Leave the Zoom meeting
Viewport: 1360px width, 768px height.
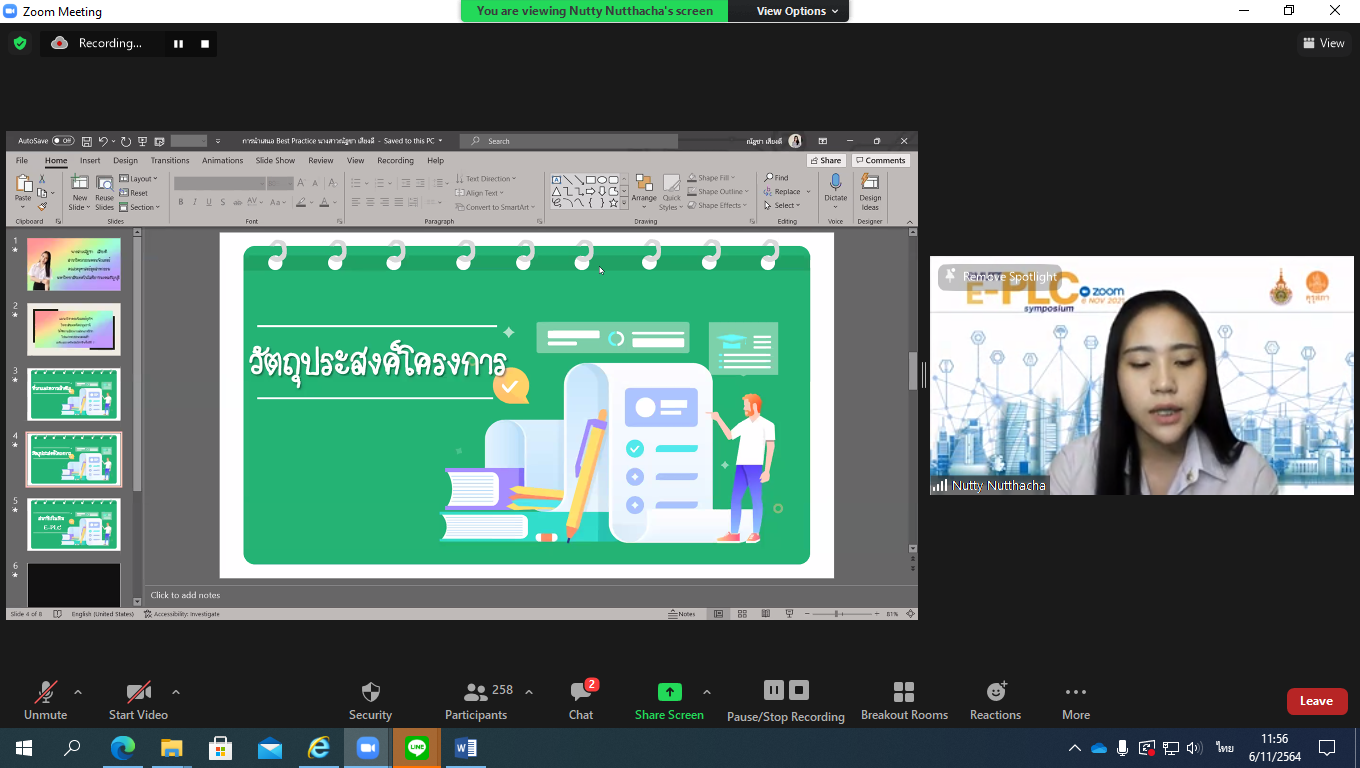(1316, 701)
